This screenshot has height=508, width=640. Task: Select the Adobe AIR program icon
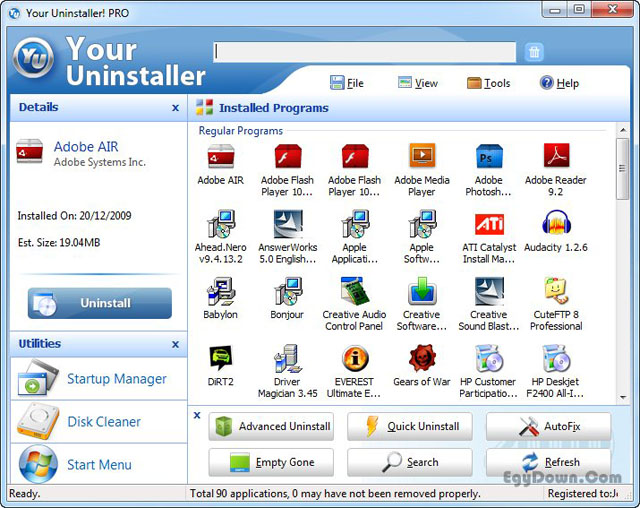tap(220, 156)
